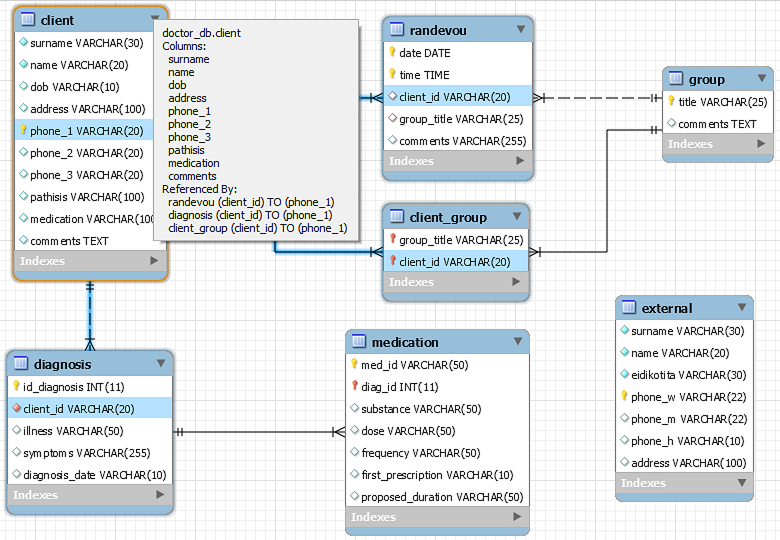Image resolution: width=780 pixels, height=540 pixels.
Task: Expand Indexes section of medication table
Action: coord(517,517)
